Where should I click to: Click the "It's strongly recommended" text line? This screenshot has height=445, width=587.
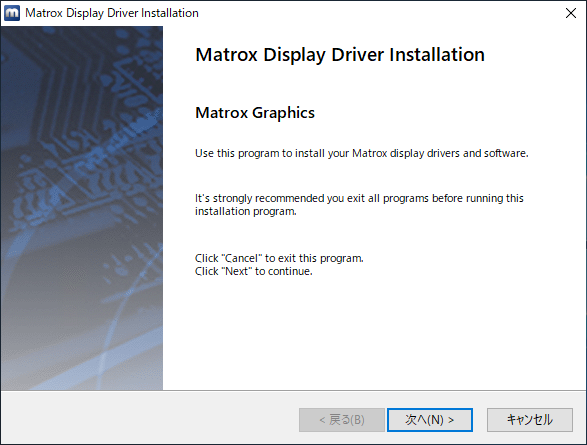pos(359,198)
